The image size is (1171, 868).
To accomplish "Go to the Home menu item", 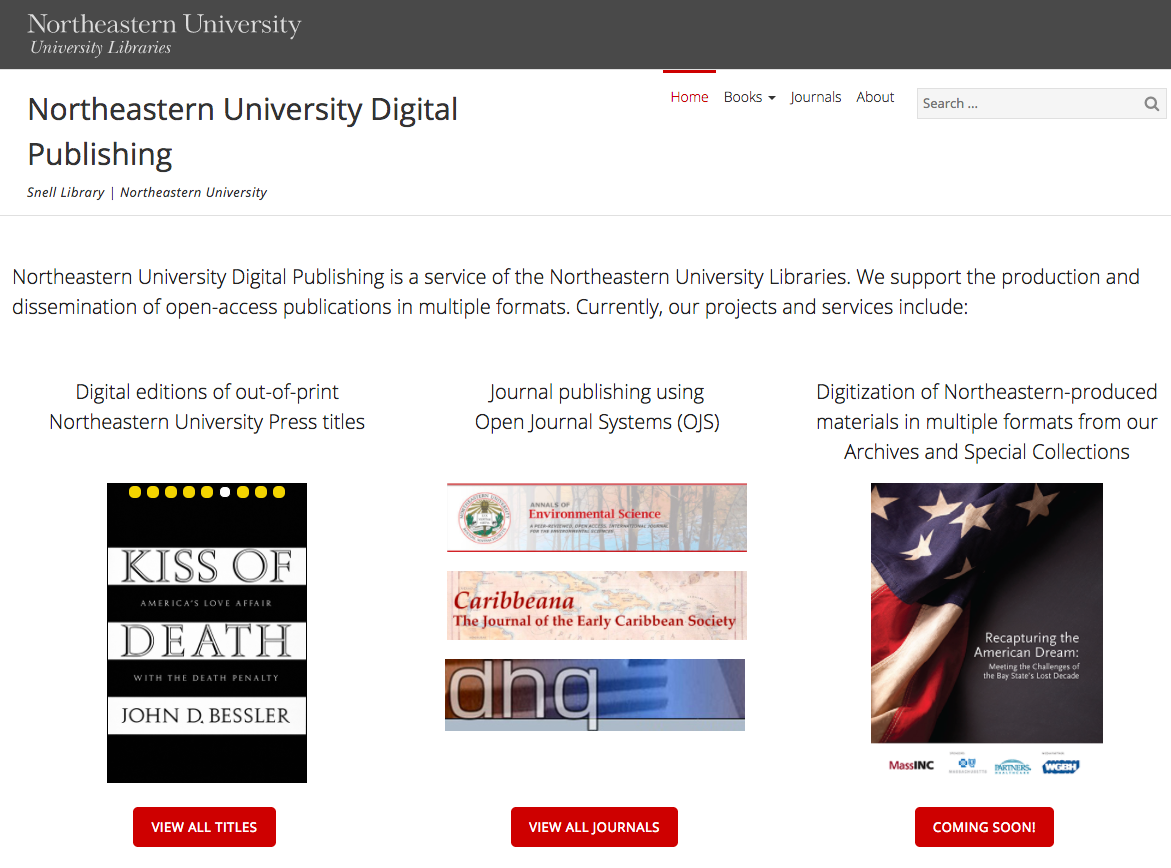I will point(689,97).
